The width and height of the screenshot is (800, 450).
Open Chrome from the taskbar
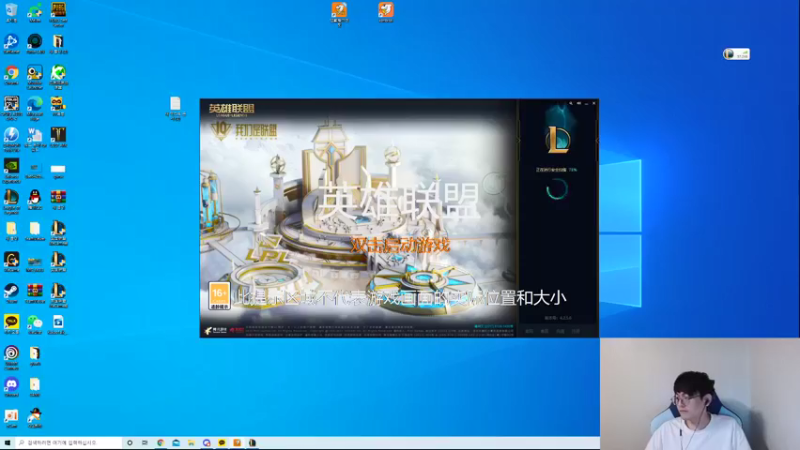click(161, 443)
